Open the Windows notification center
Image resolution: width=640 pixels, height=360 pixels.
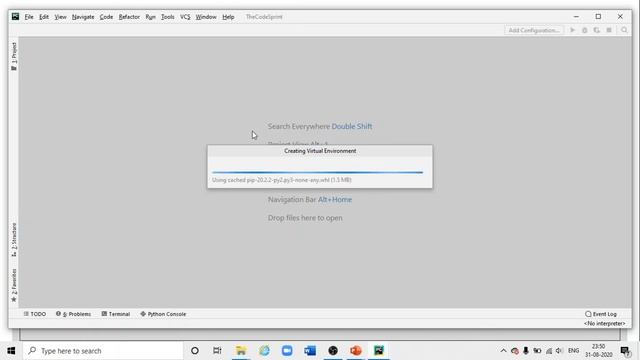point(625,351)
